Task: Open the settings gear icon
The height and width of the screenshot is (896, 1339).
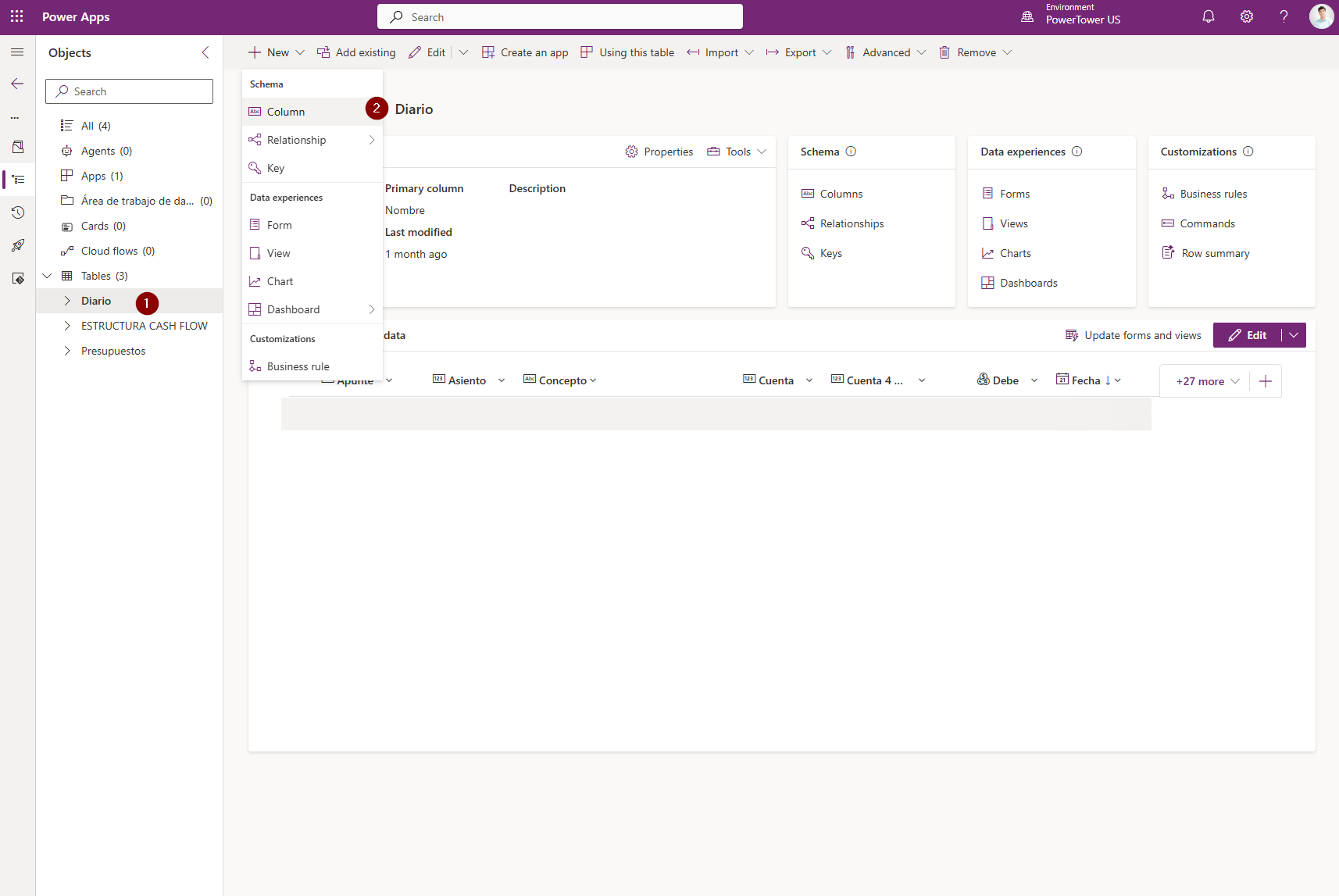Action: [1246, 16]
